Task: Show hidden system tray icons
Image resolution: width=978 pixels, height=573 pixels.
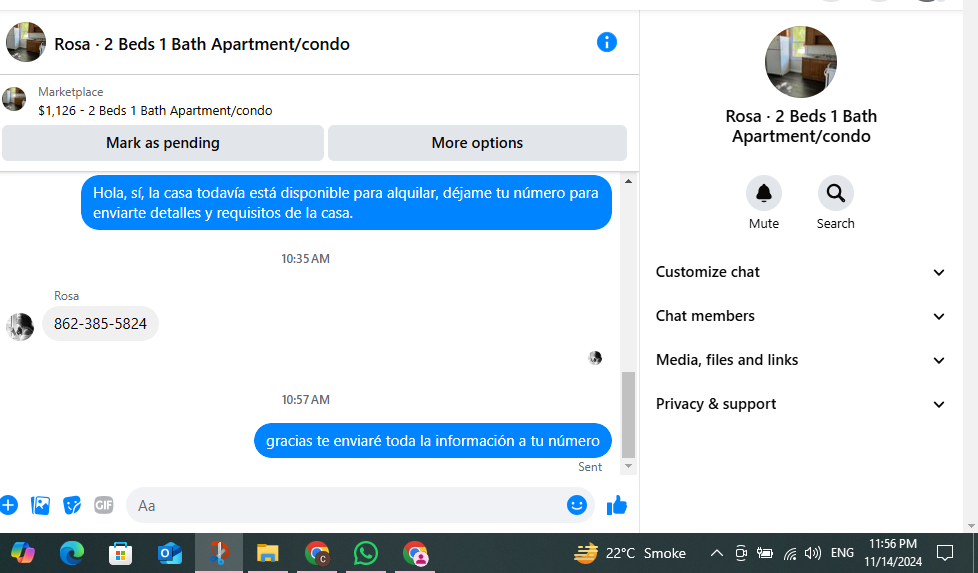Action: click(x=717, y=553)
